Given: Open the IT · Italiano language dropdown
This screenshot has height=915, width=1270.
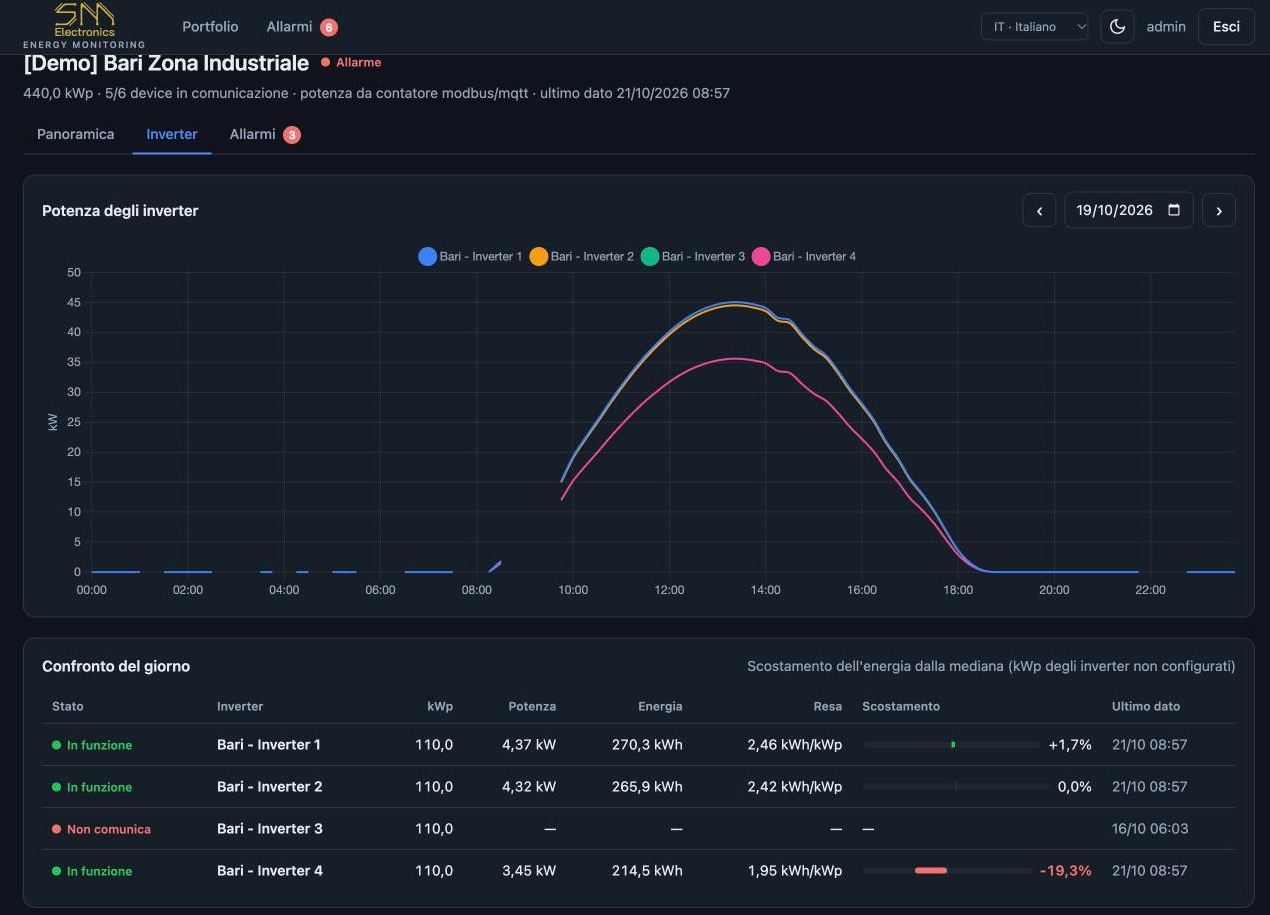Looking at the screenshot, I should (1035, 27).
